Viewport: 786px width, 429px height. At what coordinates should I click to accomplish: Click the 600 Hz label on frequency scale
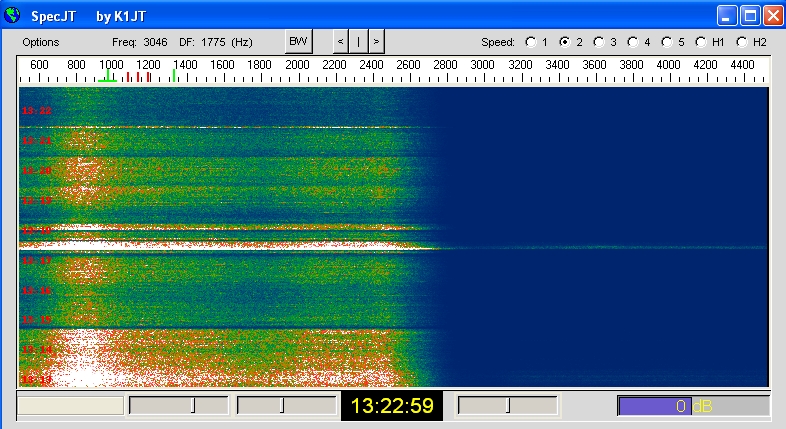coord(39,65)
